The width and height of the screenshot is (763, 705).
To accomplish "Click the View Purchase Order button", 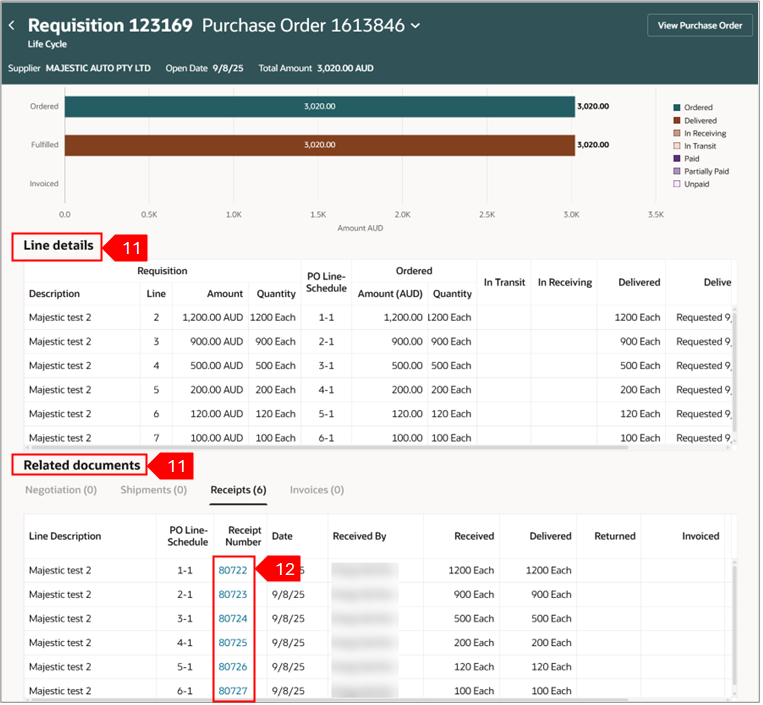I will coord(700,26).
